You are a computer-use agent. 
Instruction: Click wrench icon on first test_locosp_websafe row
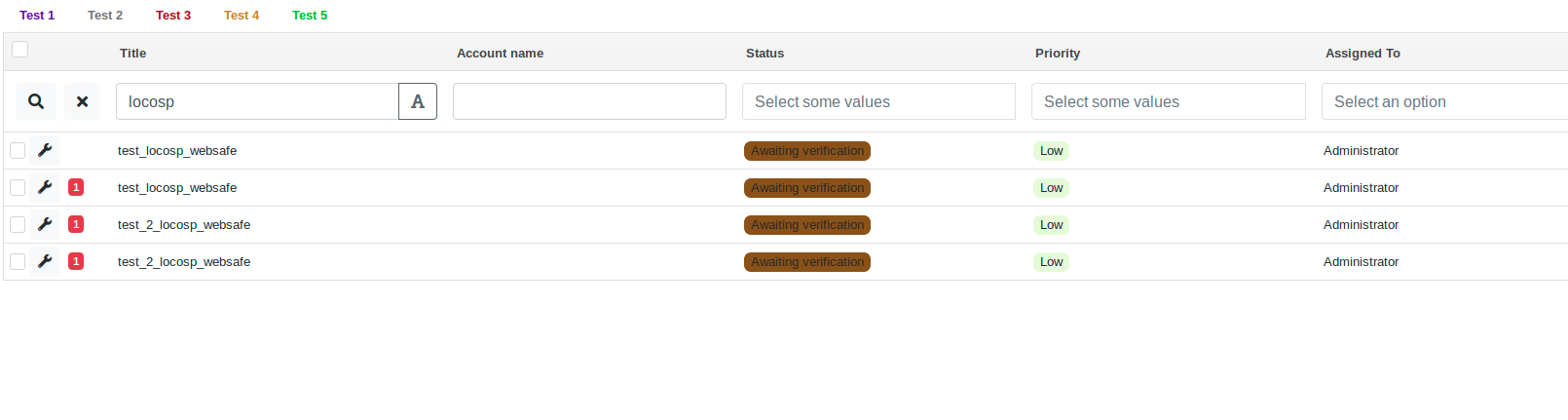pyautogui.click(x=45, y=150)
